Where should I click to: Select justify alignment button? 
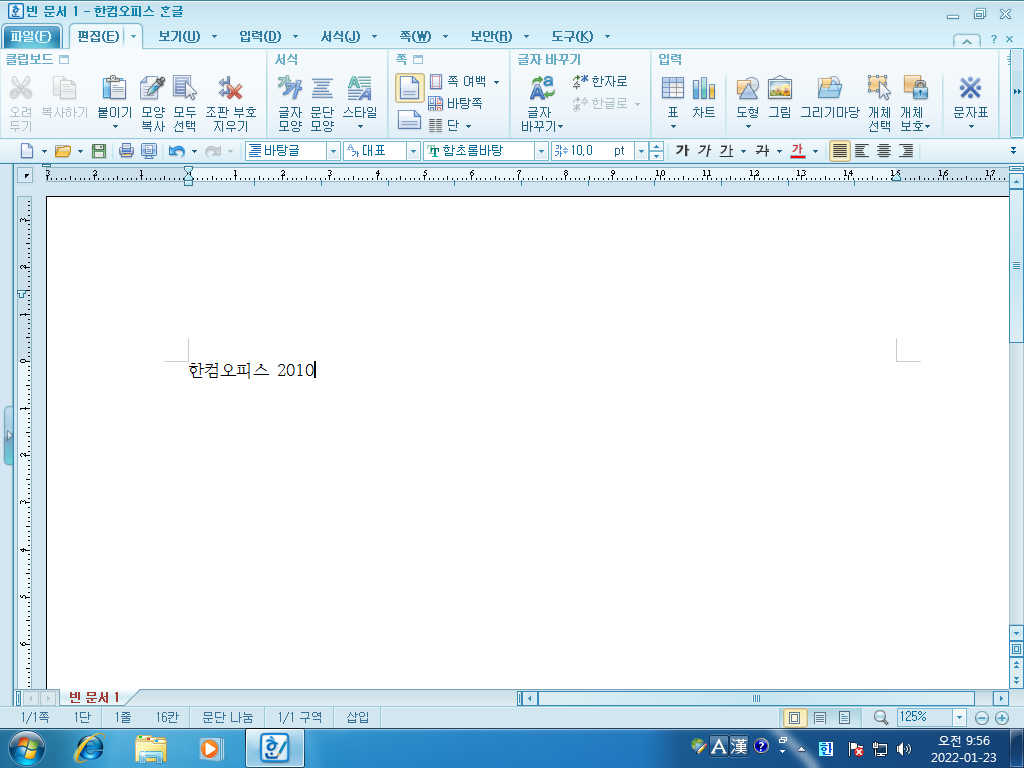(840, 151)
